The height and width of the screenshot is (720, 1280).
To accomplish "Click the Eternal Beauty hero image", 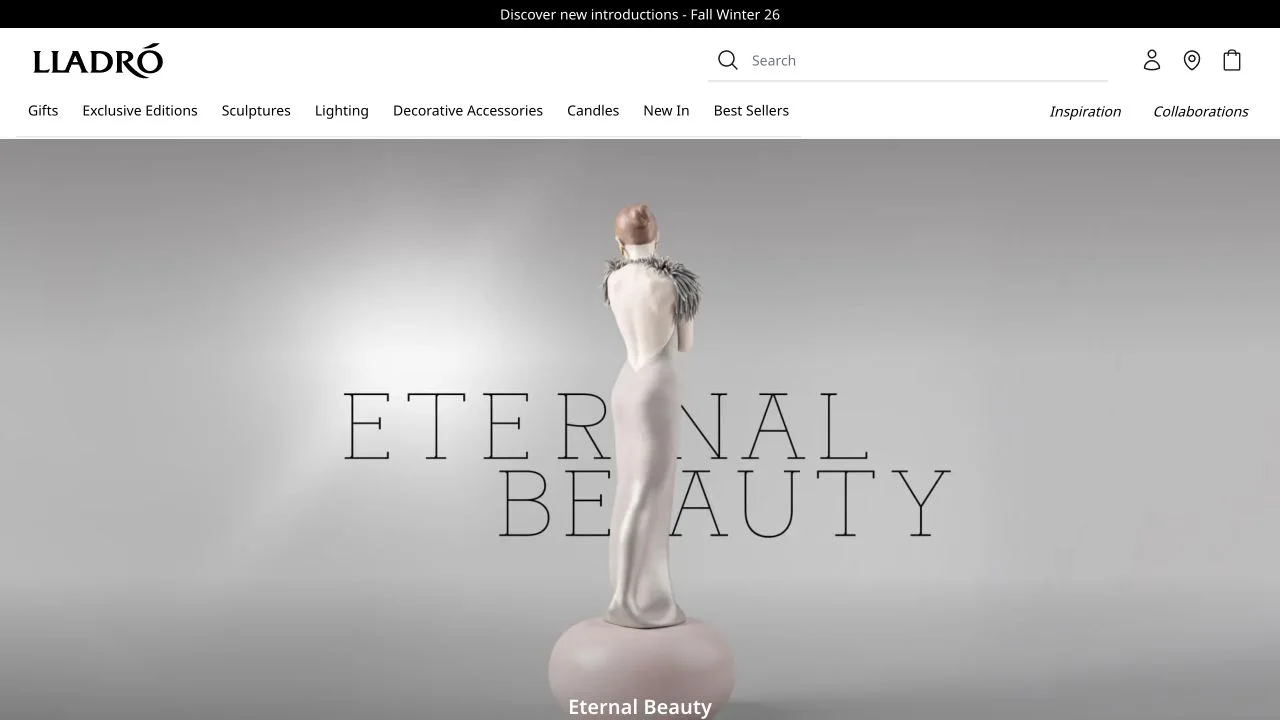I will [640, 429].
